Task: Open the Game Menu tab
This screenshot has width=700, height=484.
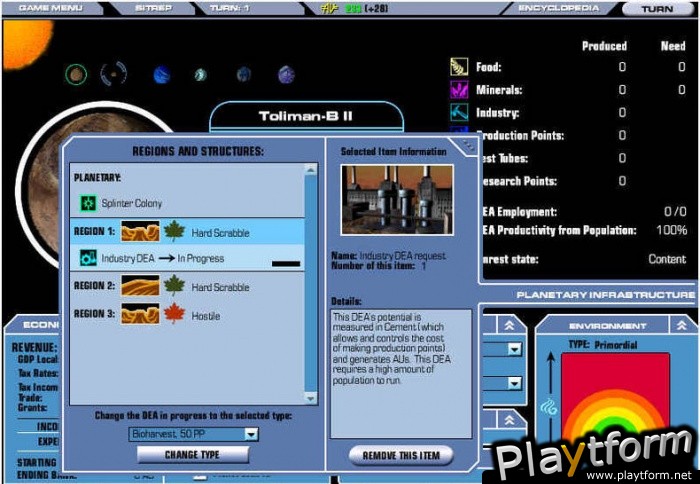Action: point(50,8)
